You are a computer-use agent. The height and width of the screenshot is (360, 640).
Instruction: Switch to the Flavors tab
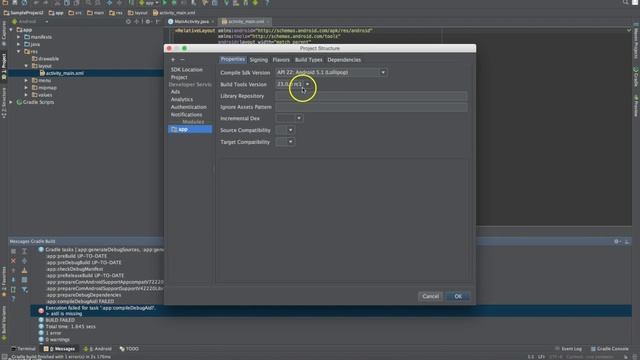(x=281, y=60)
